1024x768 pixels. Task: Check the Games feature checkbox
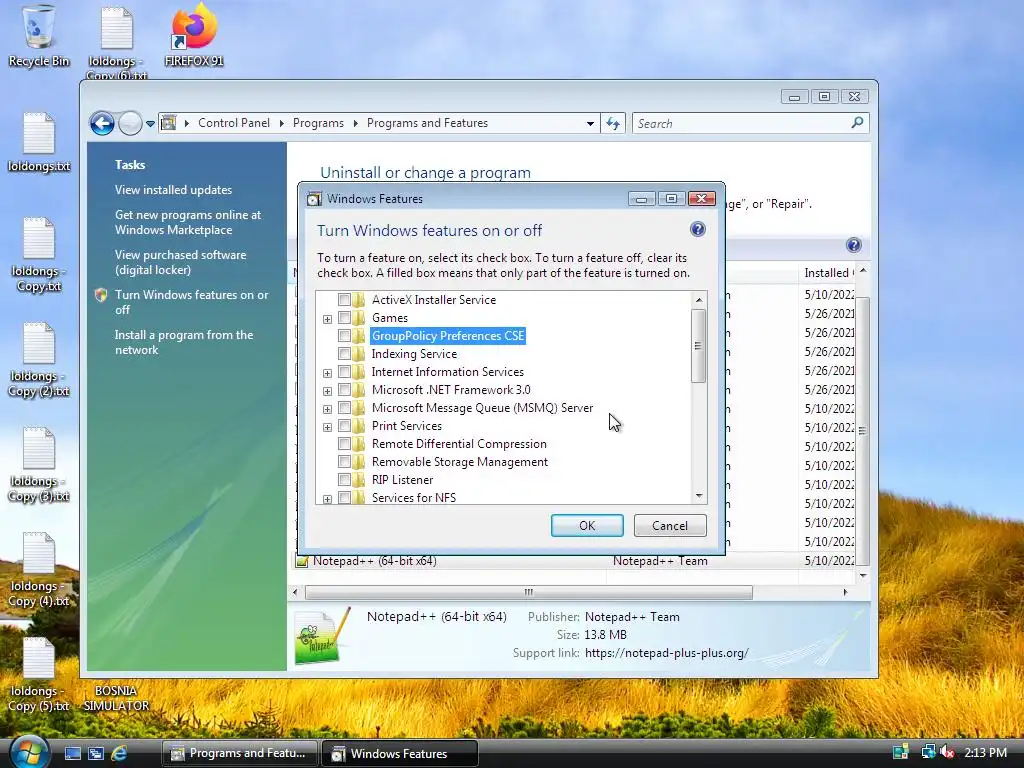click(344, 317)
